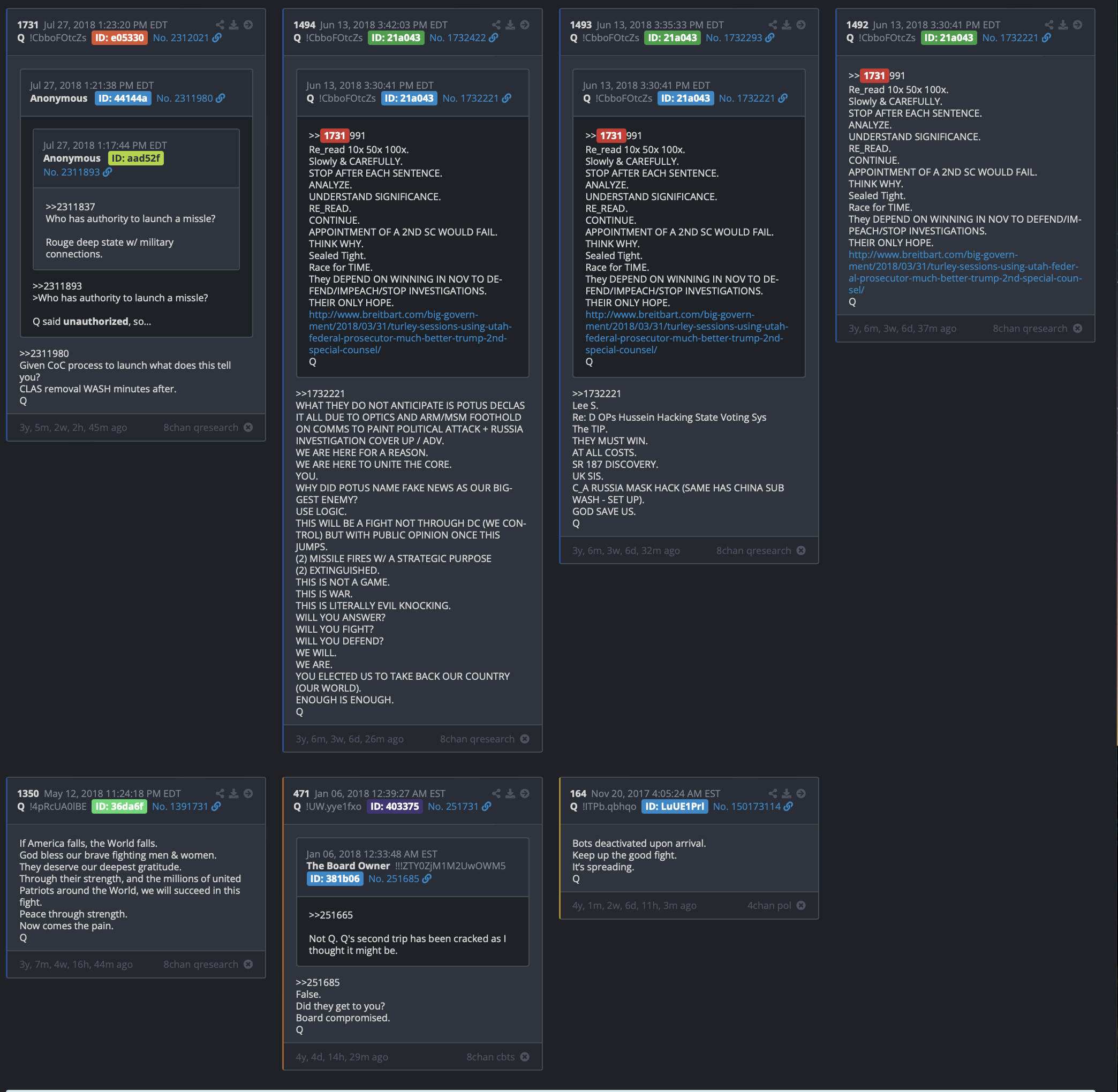Image resolution: width=1118 pixels, height=1092 pixels.
Task: Open quoted post link No. 2311980
Action: tap(184, 98)
